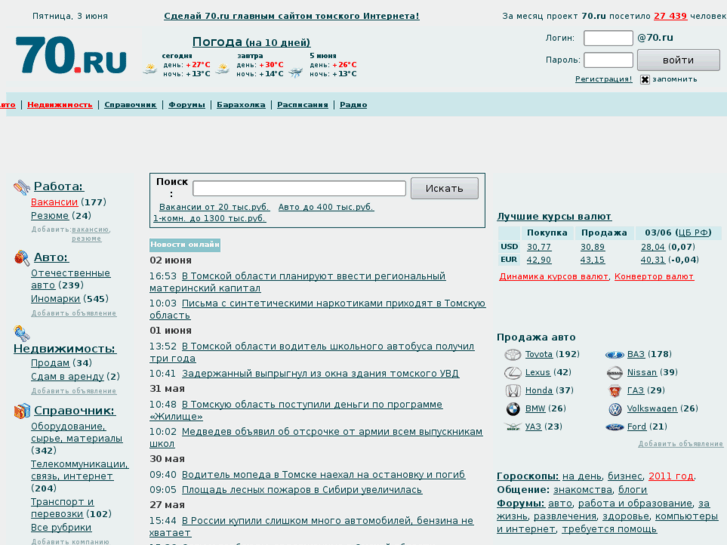
Task: Click the Toyota brand logo icon
Action: [x=512, y=355]
